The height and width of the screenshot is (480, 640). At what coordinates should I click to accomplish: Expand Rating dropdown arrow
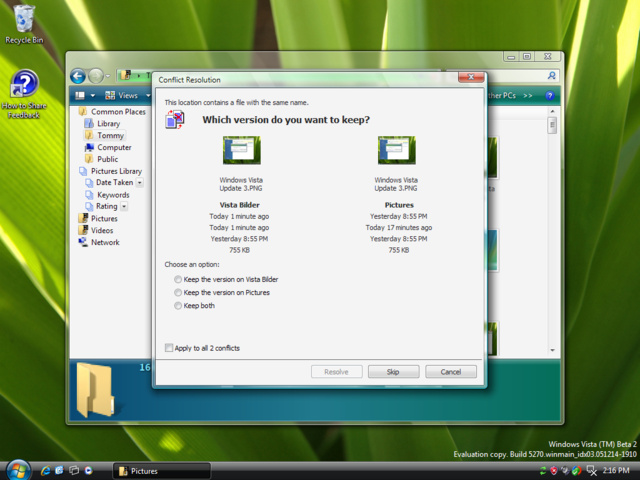[124, 207]
